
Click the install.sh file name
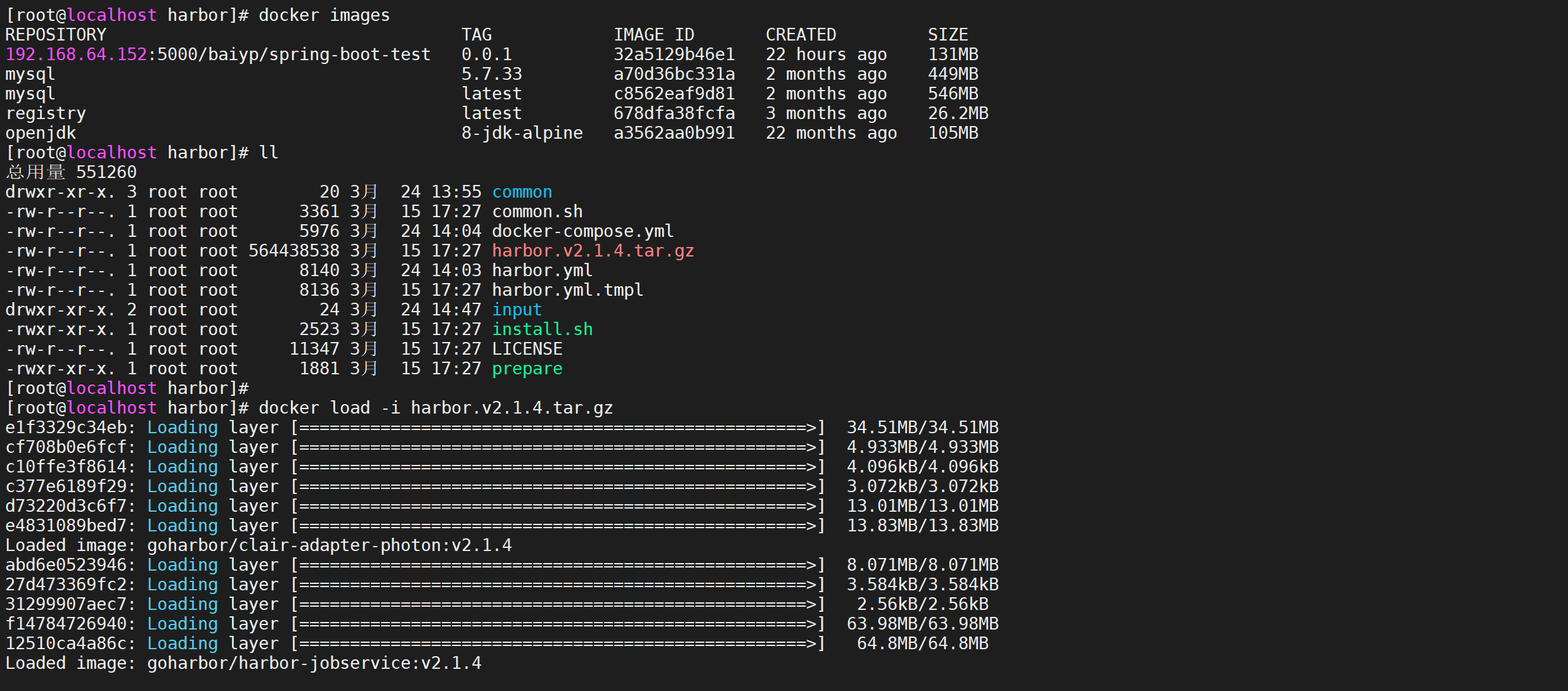542,329
